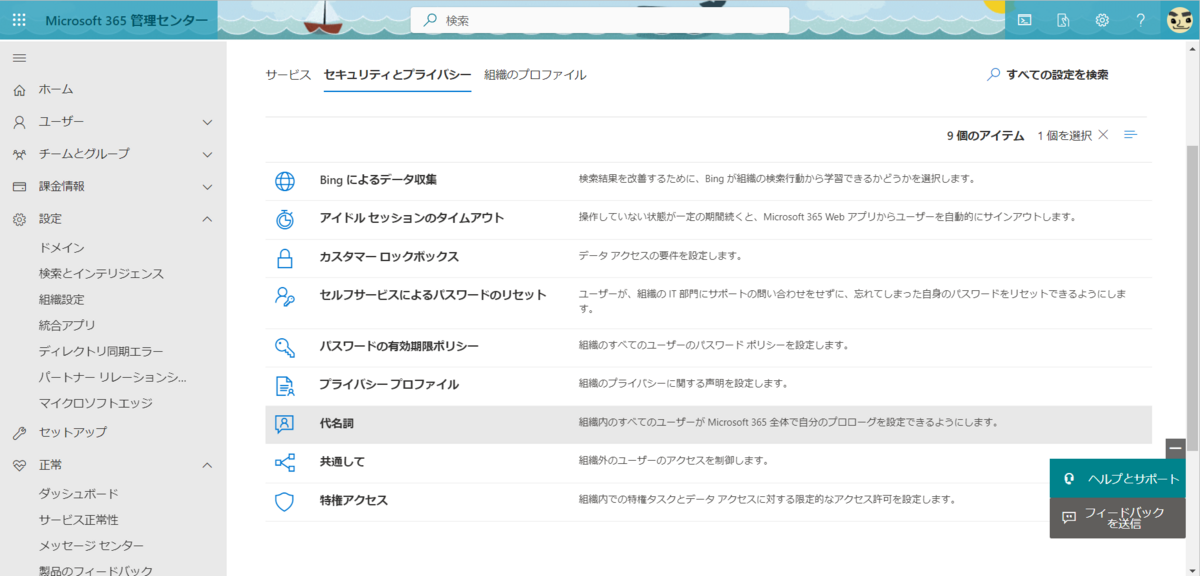This screenshot has width=1200, height=576.
Task: Click the フィードバックを送信 button
Action: tap(1118, 518)
